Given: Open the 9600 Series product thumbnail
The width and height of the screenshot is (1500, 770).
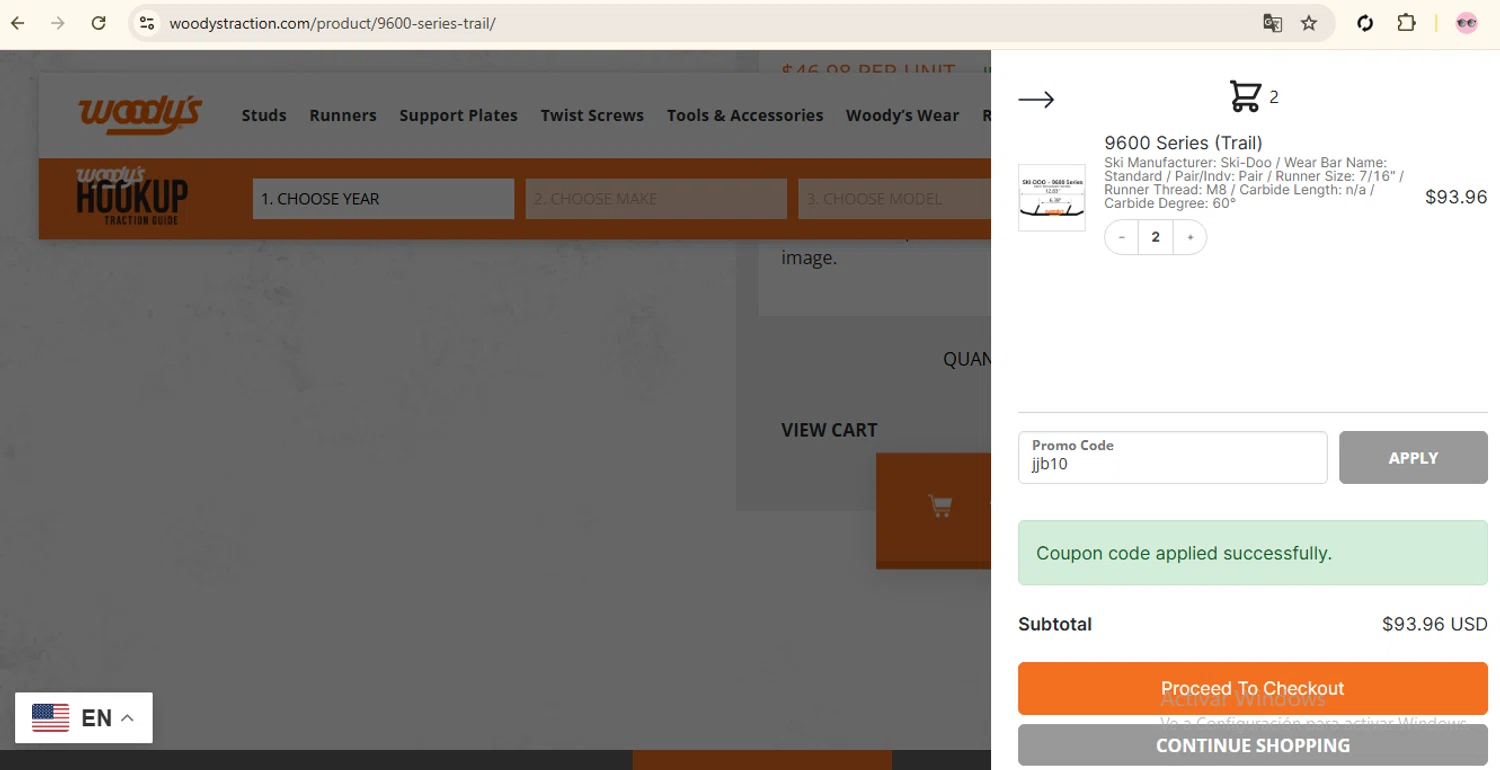Looking at the screenshot, I should tap(1052, 197).
